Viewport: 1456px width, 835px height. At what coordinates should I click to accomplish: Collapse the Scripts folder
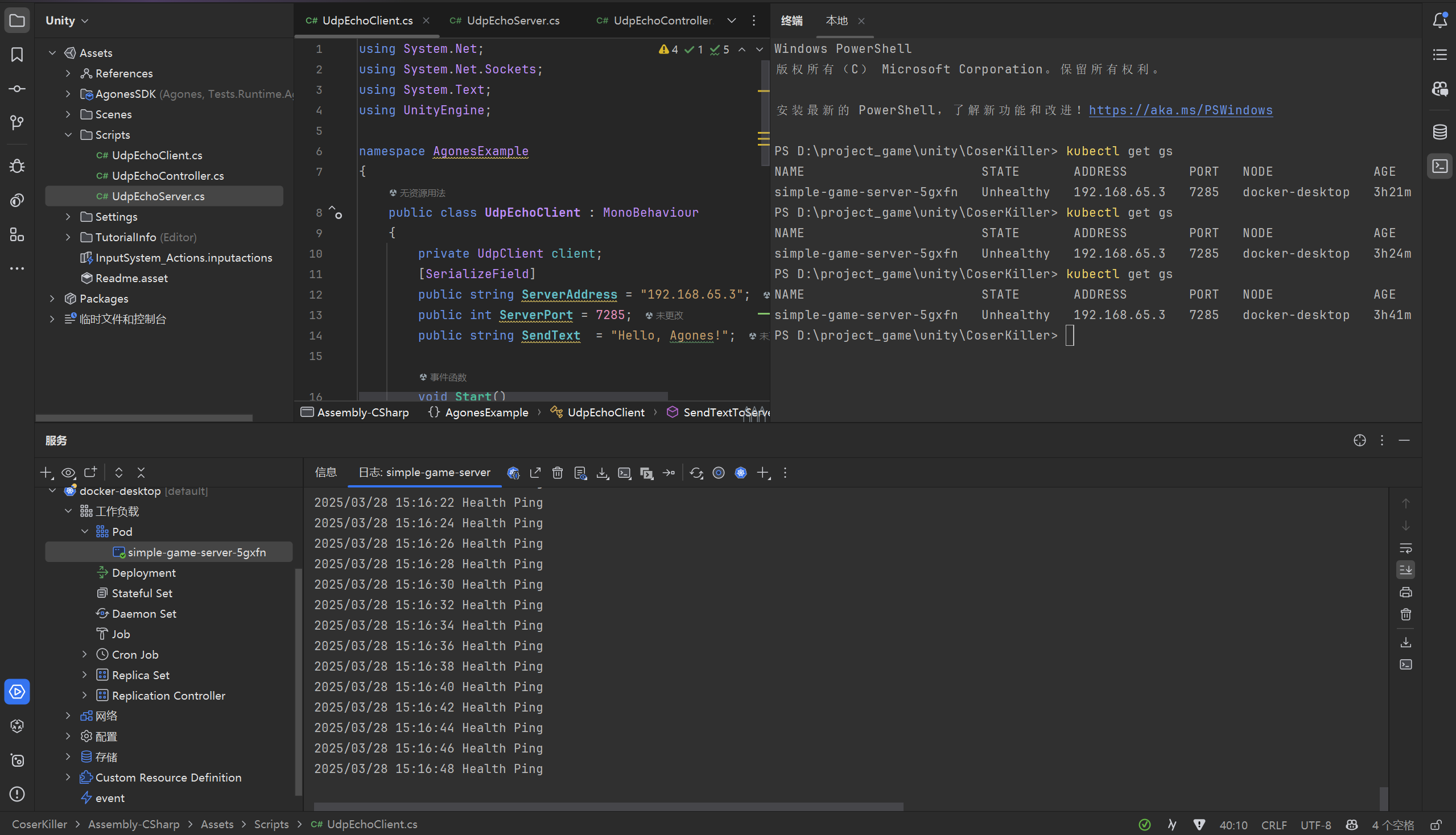point(68,135)
